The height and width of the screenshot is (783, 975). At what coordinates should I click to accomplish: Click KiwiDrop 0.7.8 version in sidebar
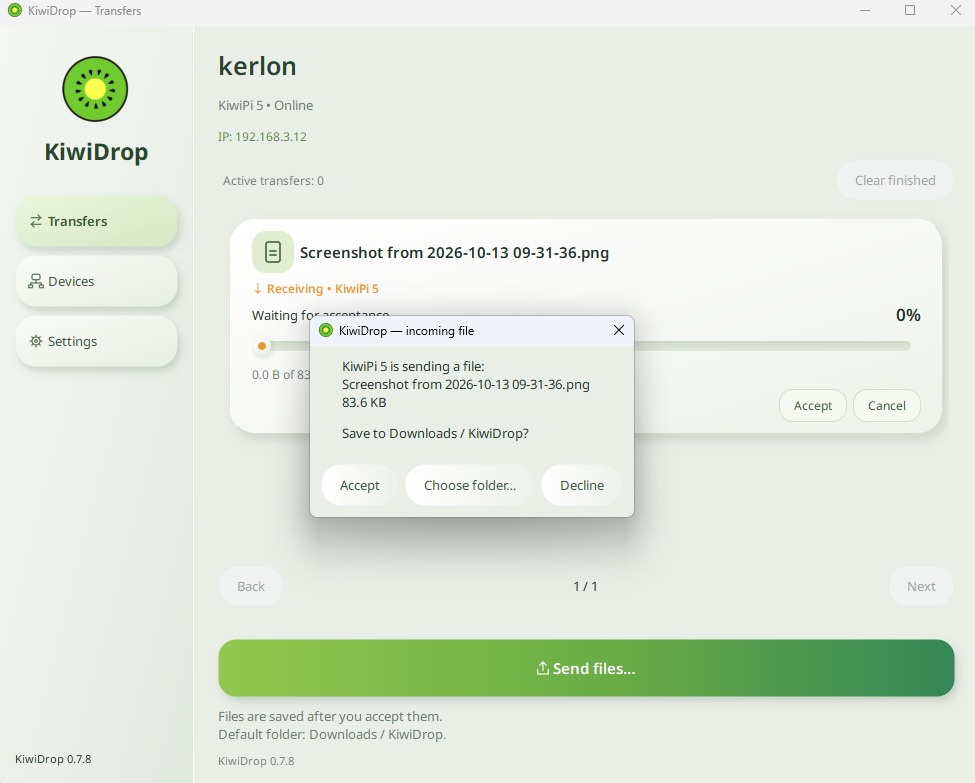(x=53, y=759)
